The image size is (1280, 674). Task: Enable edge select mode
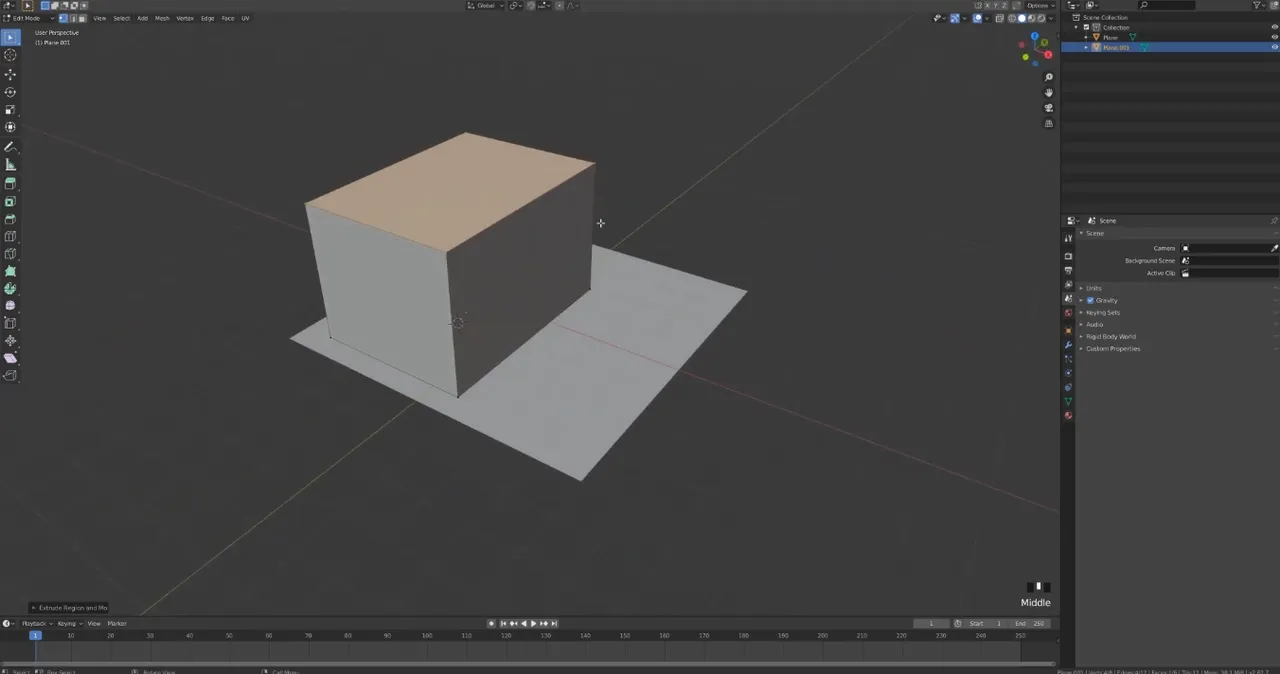pos(73,18)
